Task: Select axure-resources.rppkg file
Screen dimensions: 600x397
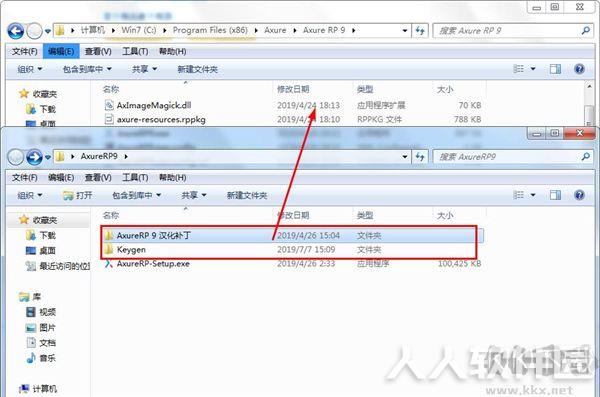Action: click(293, 119)
